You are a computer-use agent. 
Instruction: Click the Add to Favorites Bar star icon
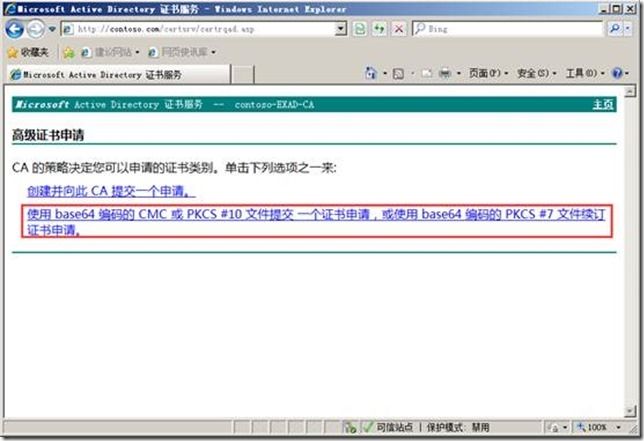69,52
